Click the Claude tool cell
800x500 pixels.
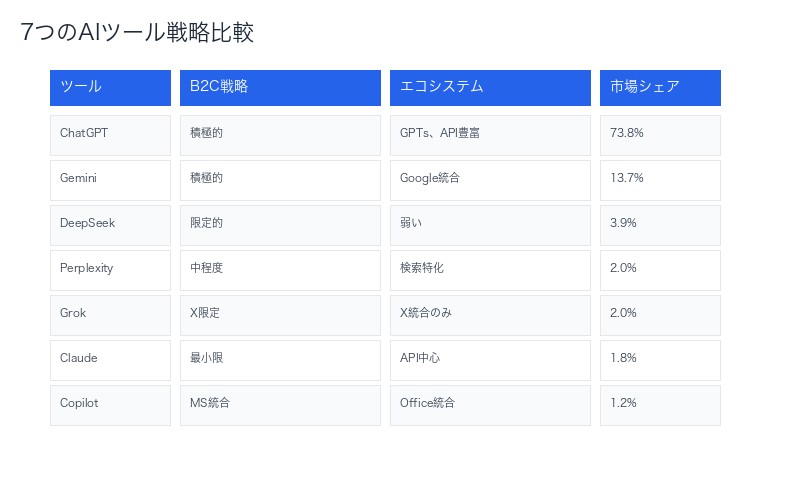click(110, 358)
